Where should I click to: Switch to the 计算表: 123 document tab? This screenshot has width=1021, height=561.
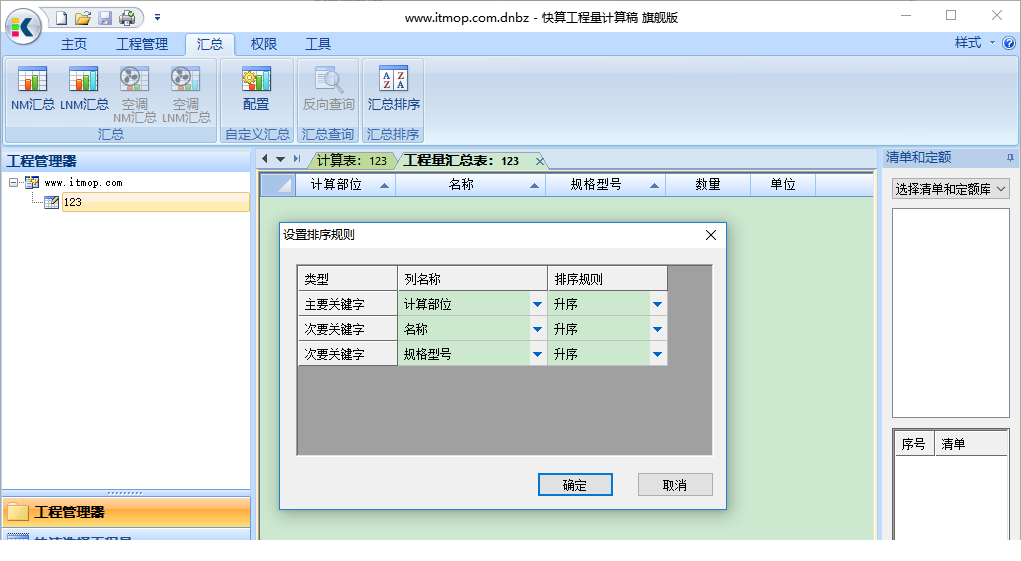click(x=351, y=160)
